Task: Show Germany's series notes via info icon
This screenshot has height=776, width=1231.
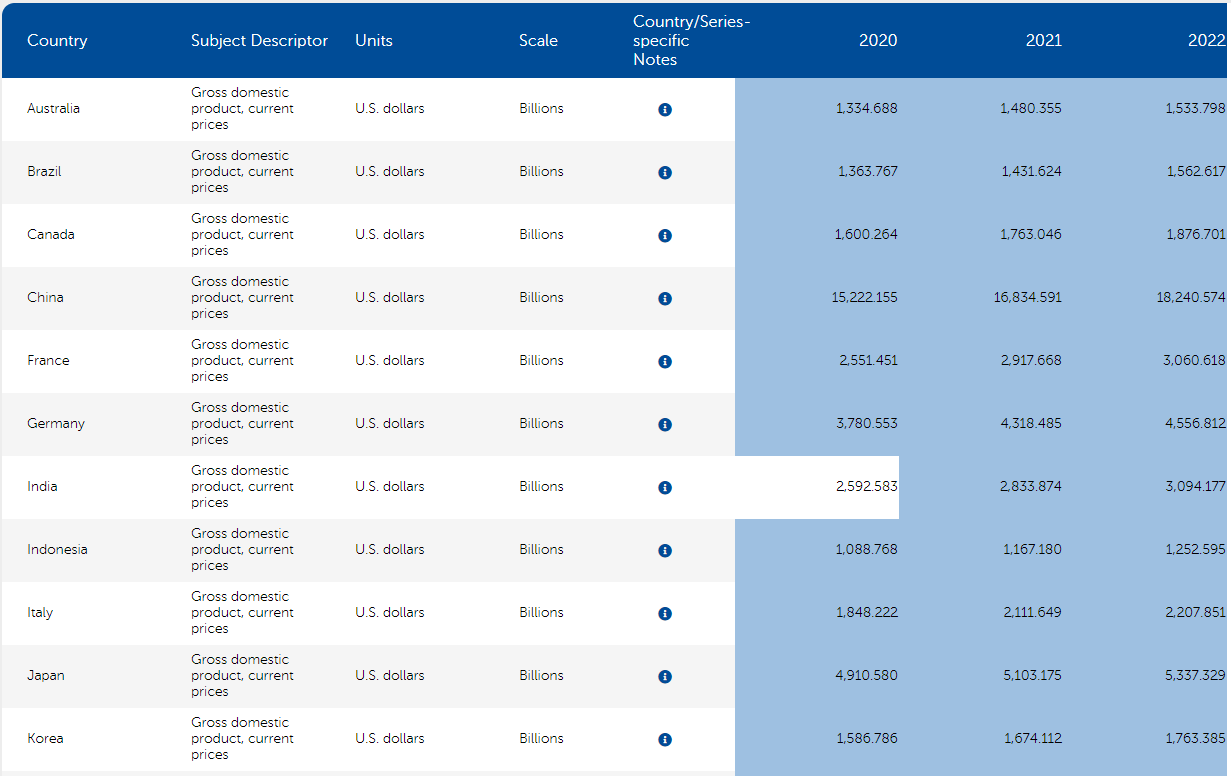Action: (x=665, y=425)
